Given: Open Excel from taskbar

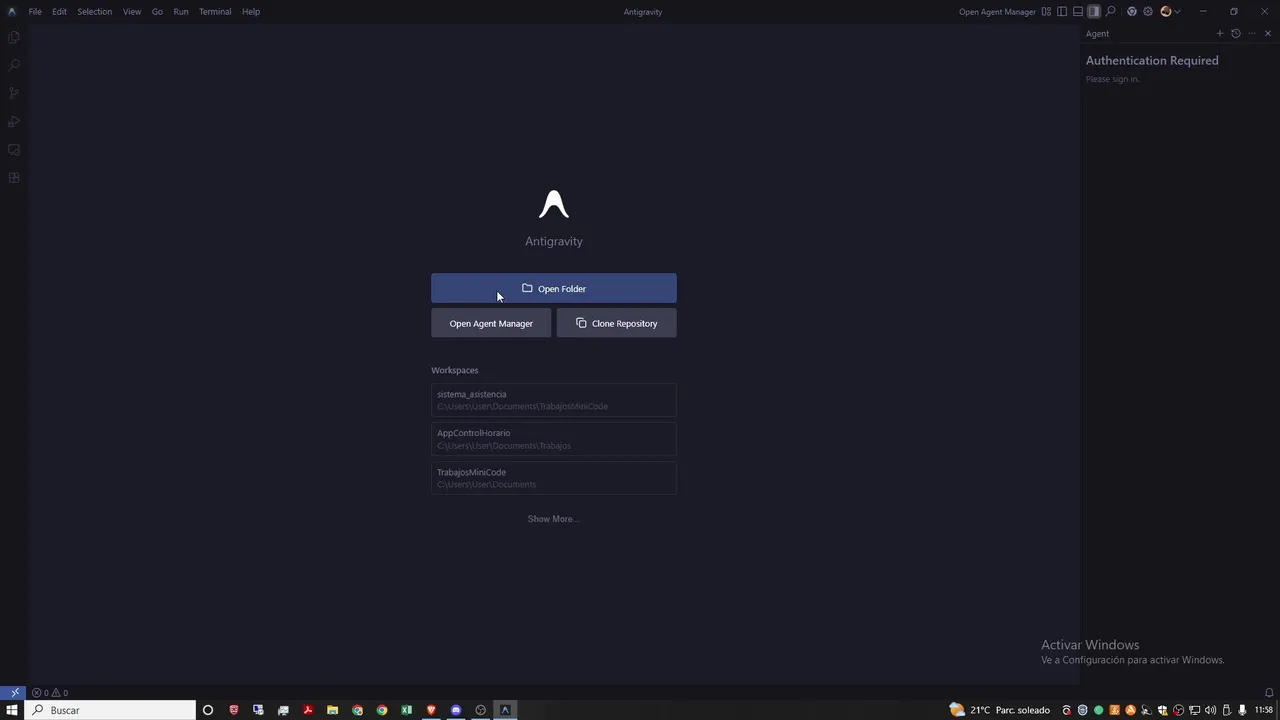Looking at the screenshot, I should (x=407, y=710).
